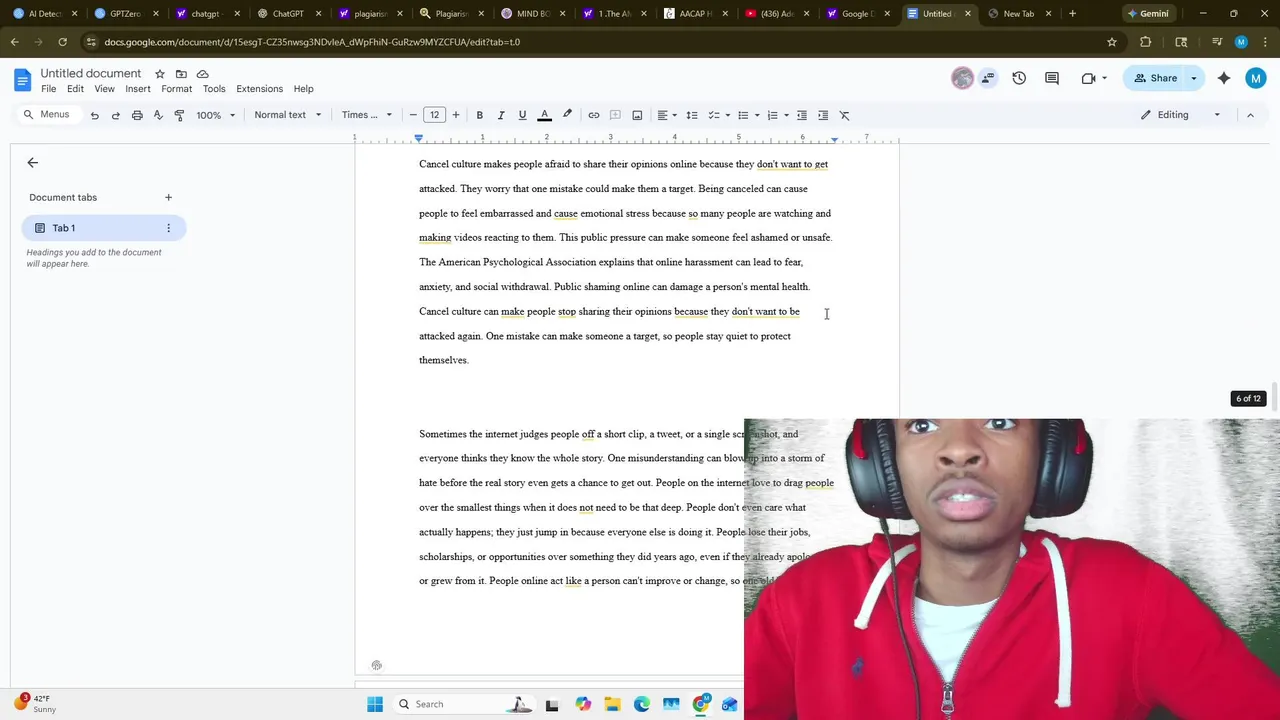Open the Editing mode dropdown
The image size is (1280, 720).
click(x=1181, y=115)
